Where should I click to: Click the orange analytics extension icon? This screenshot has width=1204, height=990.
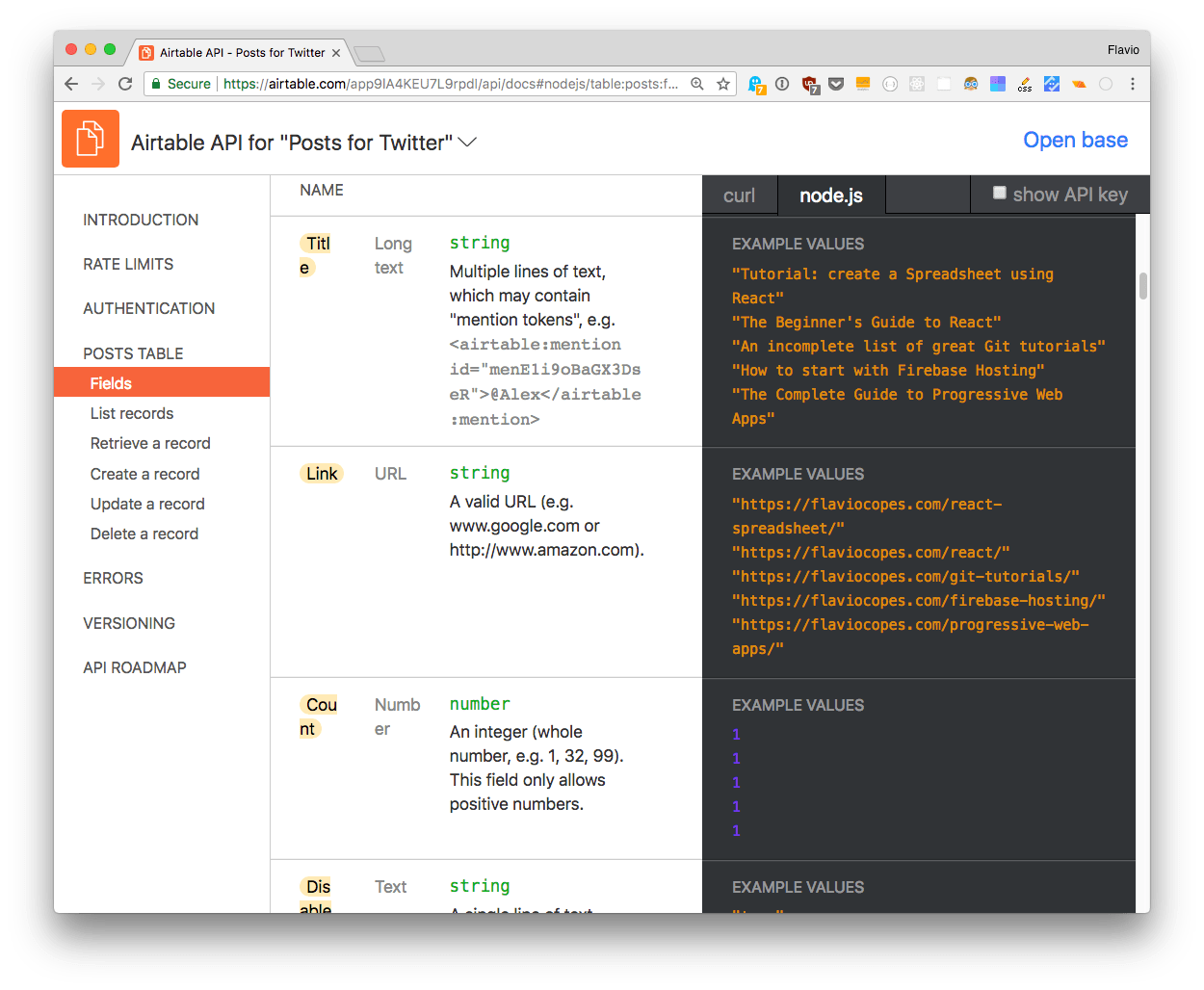863,84
